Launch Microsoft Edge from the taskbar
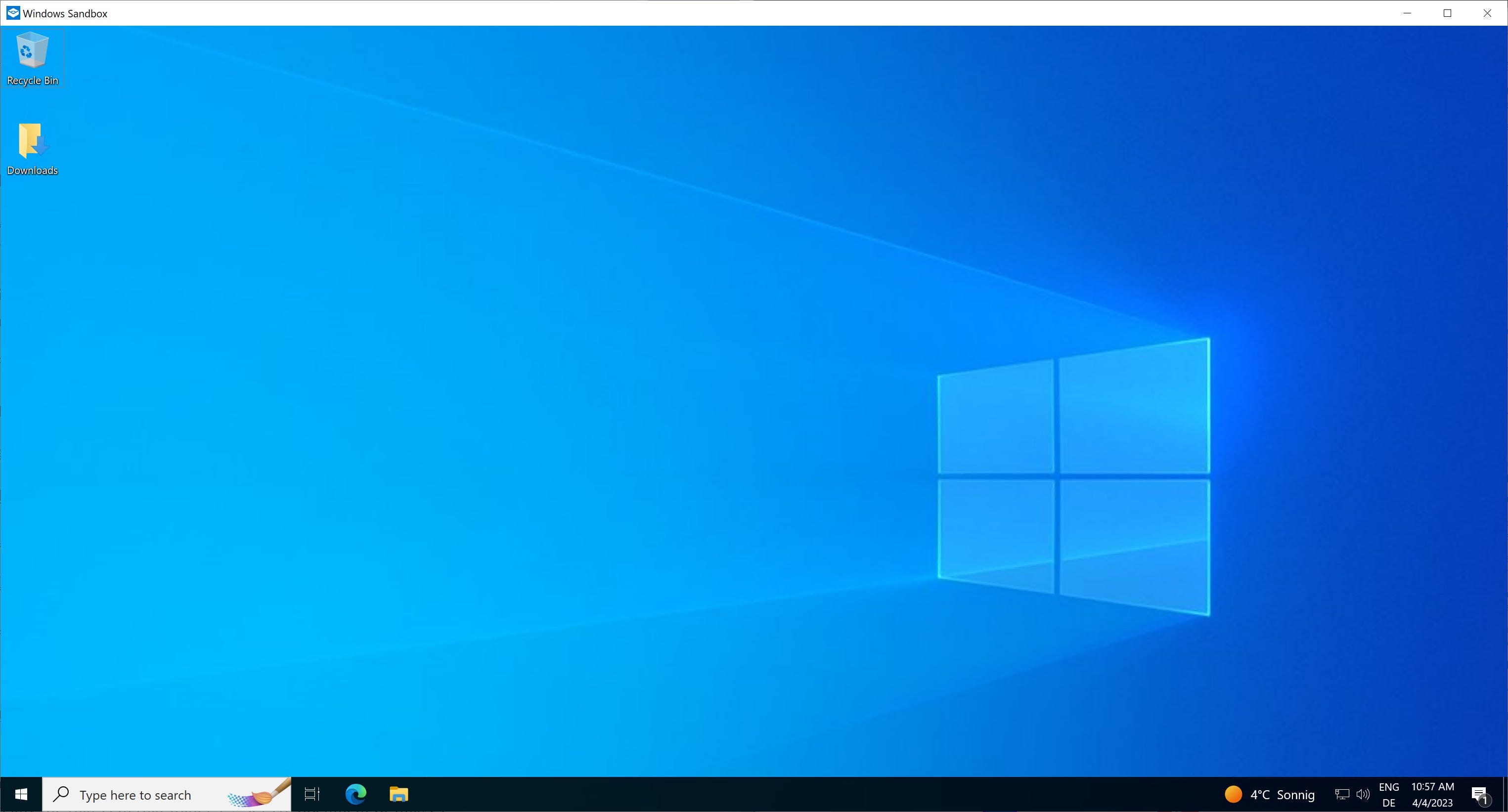This screenshot has width=1508, height=812. (355, 794)
